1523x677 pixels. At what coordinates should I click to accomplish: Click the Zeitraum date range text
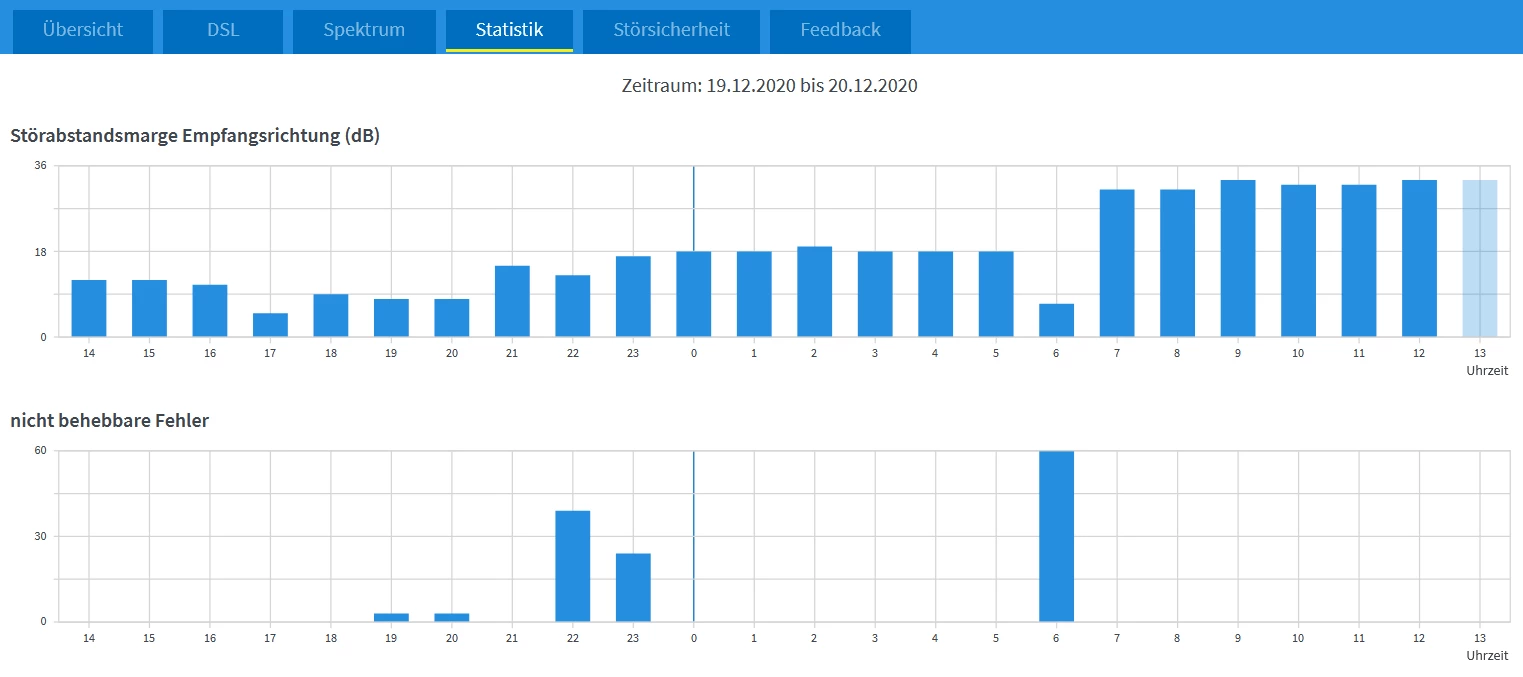(x=769, y=86)
